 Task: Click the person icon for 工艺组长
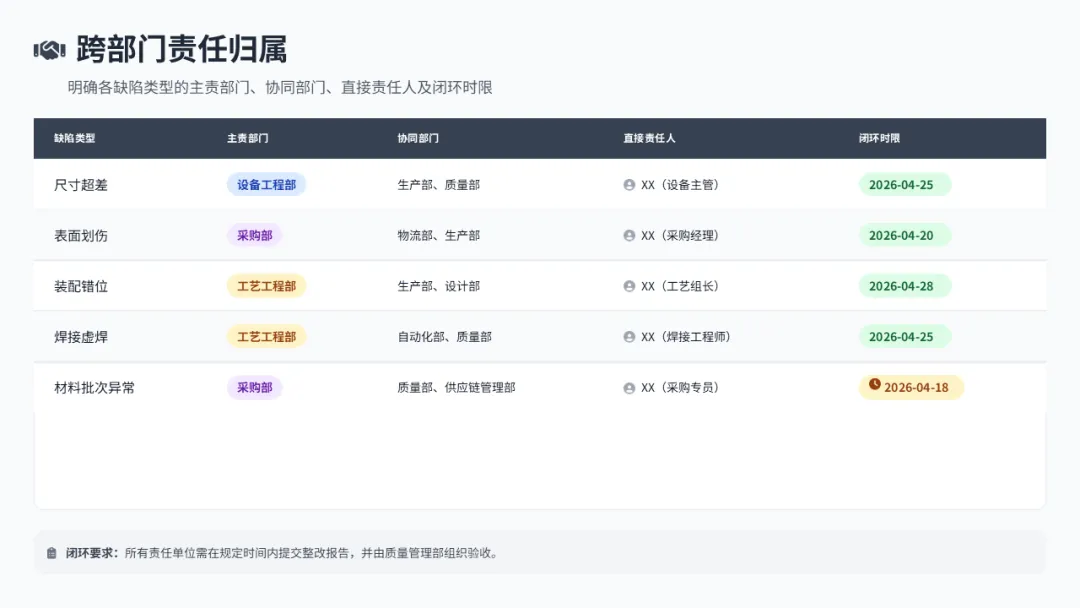click(x=629, y=286)
